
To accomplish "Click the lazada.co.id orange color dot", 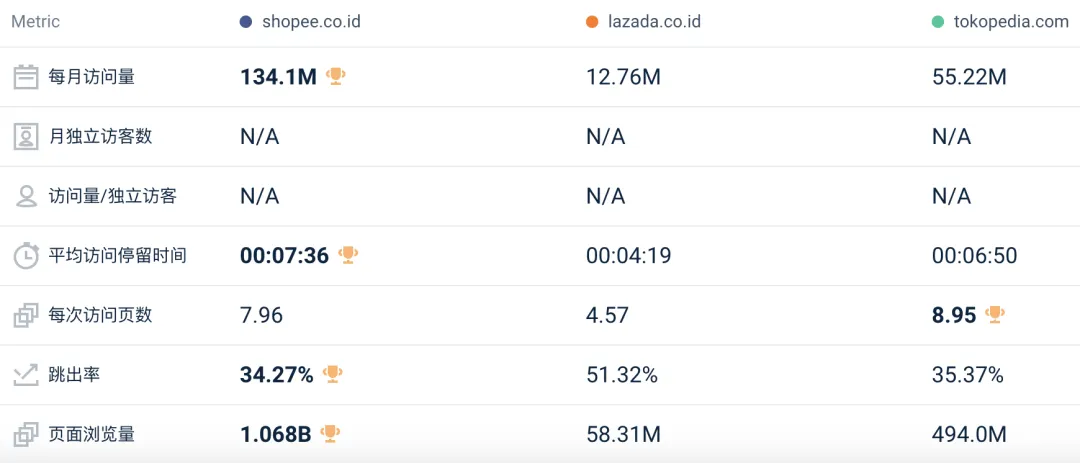I will coord(592,22).
